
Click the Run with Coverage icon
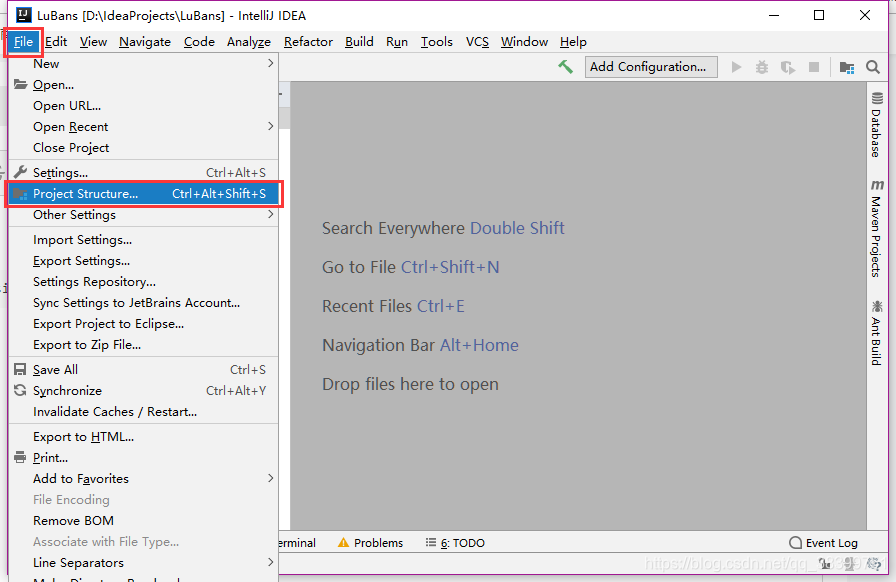tap(788, 67)
